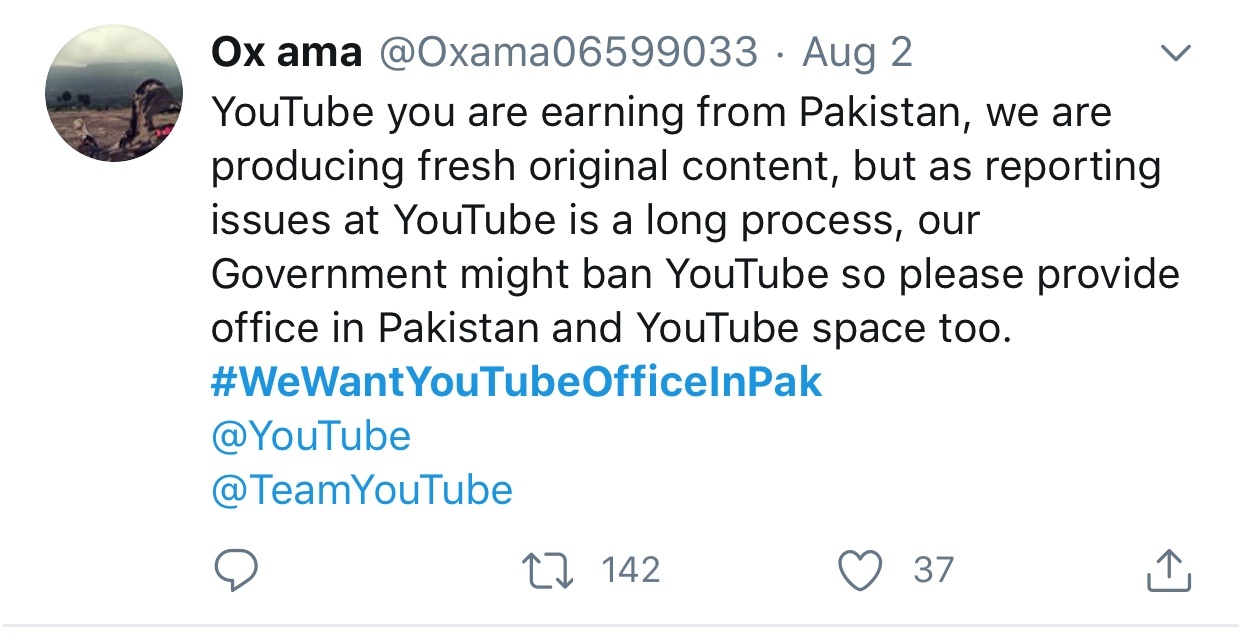Open Ox ama's profile picture
1242x637 pixels.
(114, 93)
